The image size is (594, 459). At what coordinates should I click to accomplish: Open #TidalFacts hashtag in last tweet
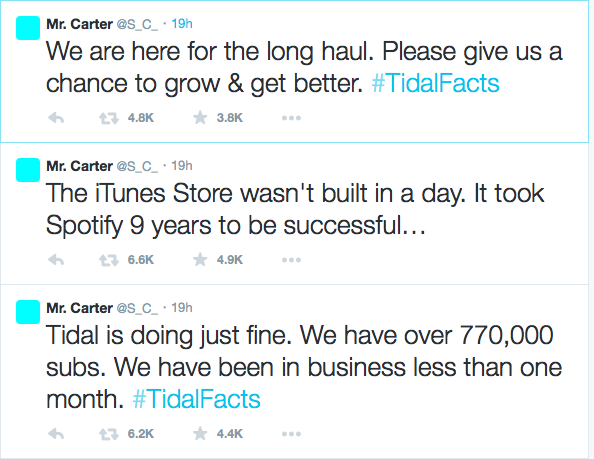(x=197, y=399)
